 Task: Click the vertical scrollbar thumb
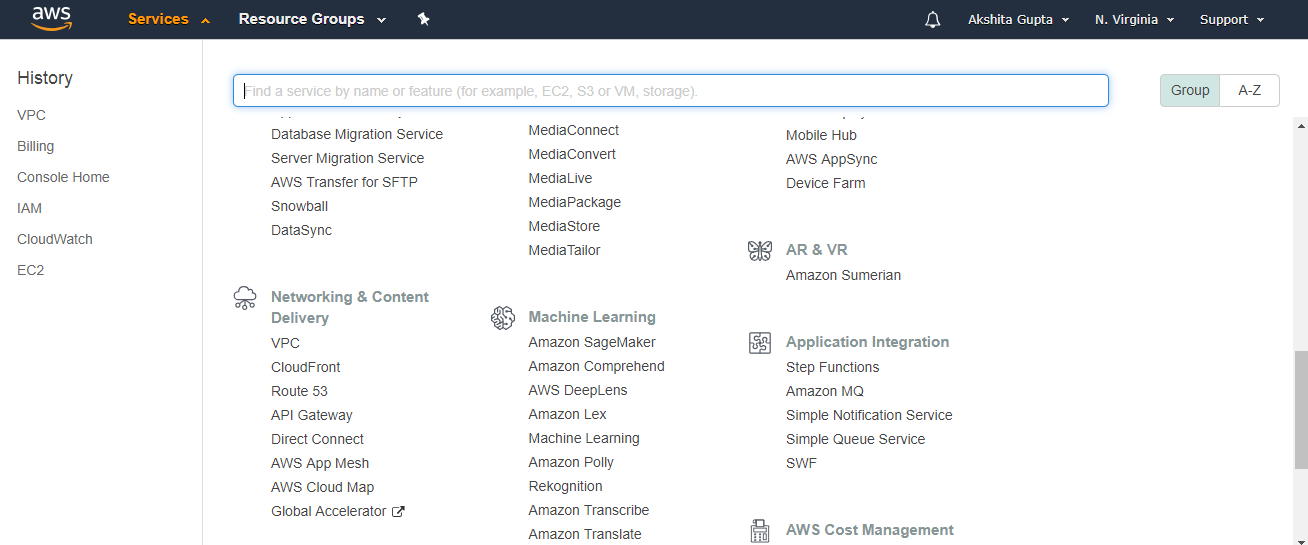click(1300, 409)
